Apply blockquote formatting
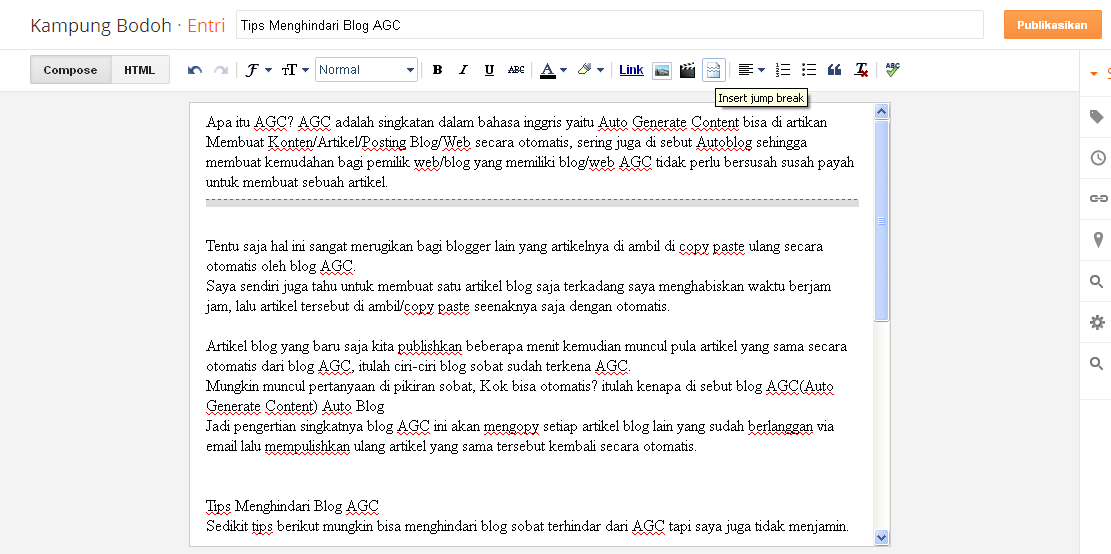Viewport: 1111px width, 554px height. point(835,70)
